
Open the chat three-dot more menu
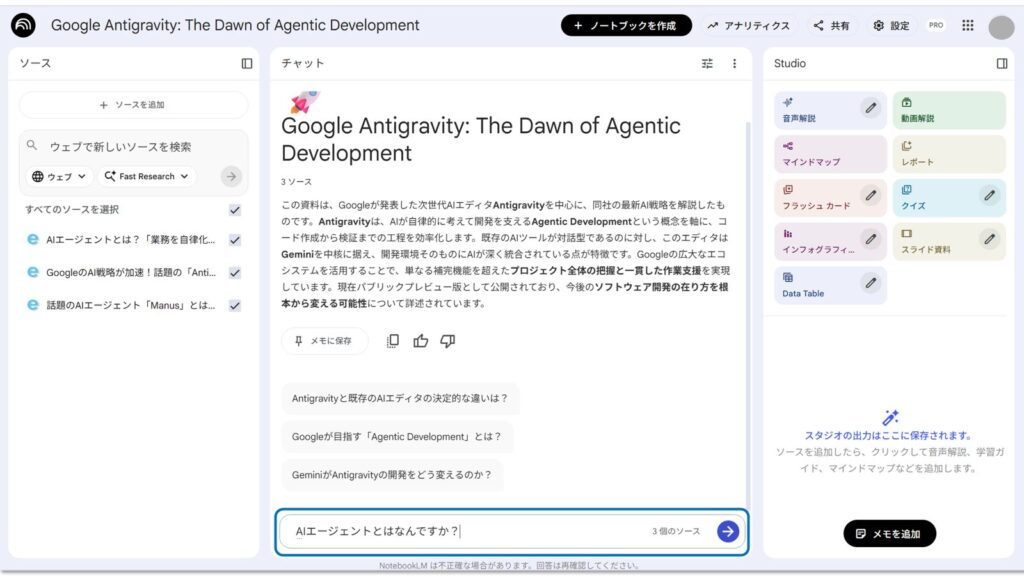point(734,63)
